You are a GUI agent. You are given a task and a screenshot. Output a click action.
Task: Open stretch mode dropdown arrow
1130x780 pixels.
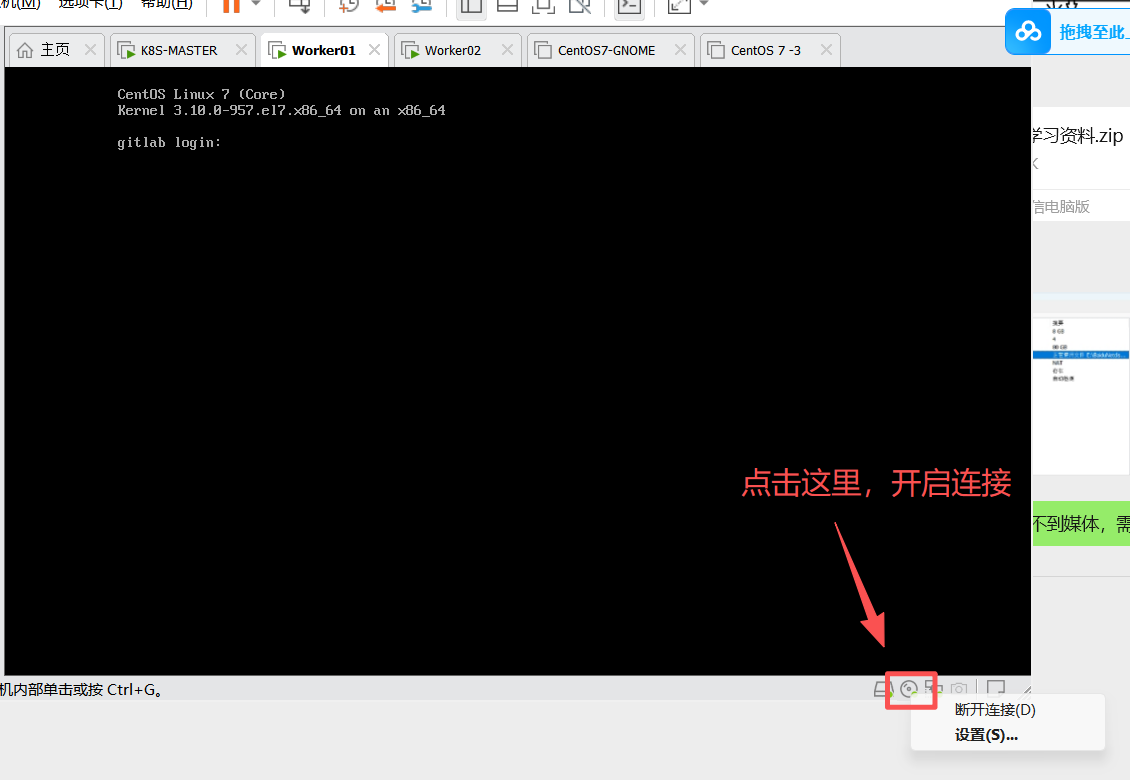[x=704, y=4]
